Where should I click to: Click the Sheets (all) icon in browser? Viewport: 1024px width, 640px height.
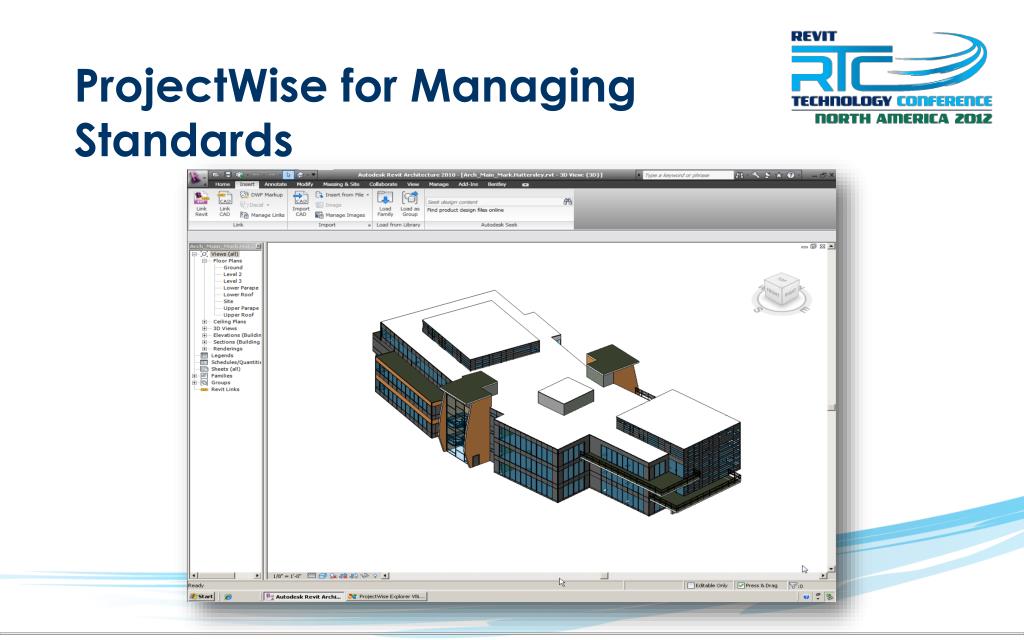204,369
